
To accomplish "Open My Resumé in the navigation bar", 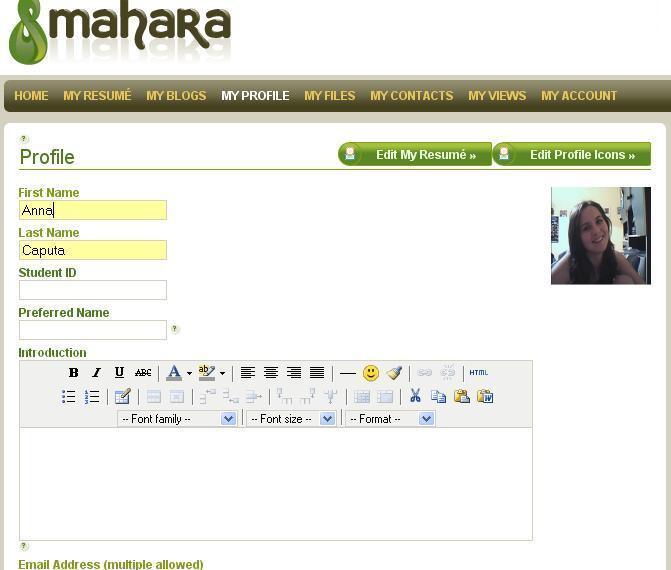I will [x=97, y=95].
